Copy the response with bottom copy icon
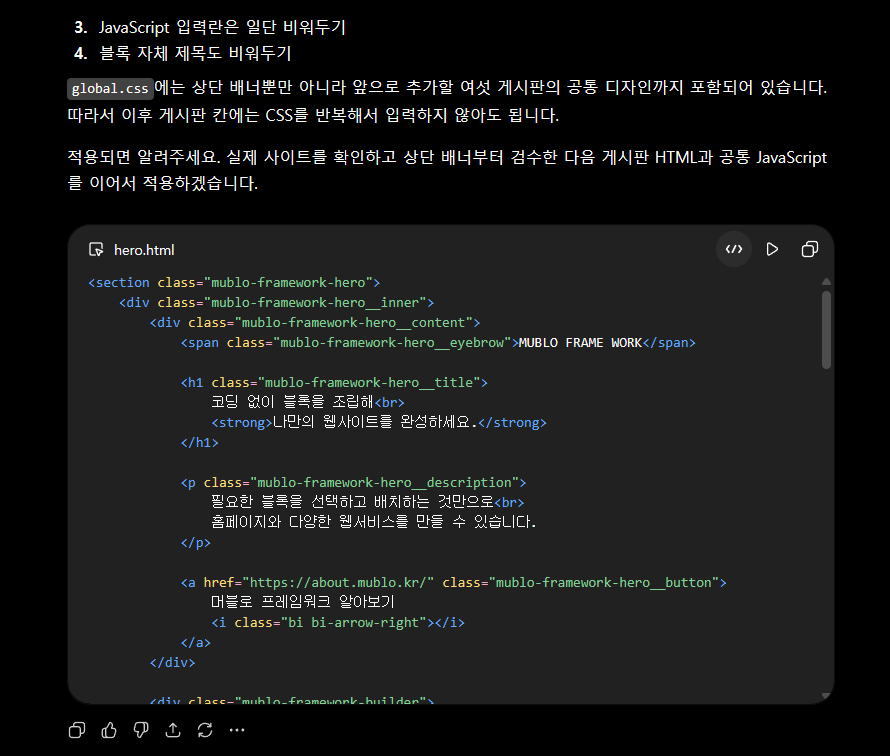890x756 pixels. click(77, 730)
